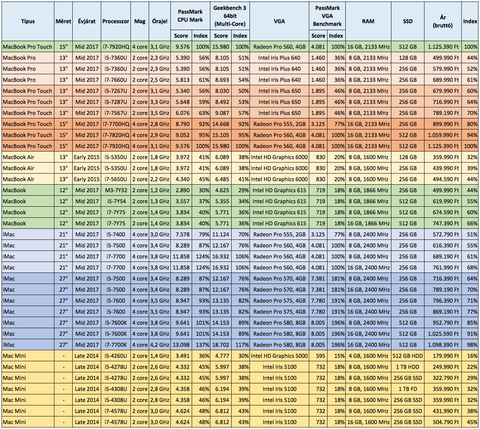Image resolution: width=480 pixels, height=429 pixels.
Task: Click processor cell "i5-7400"
Action: pos(116,234)
